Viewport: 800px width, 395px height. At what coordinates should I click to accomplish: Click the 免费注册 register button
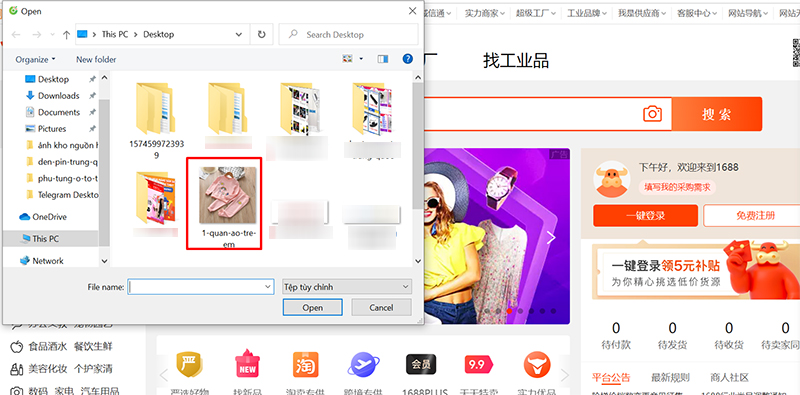click(755, 215)
